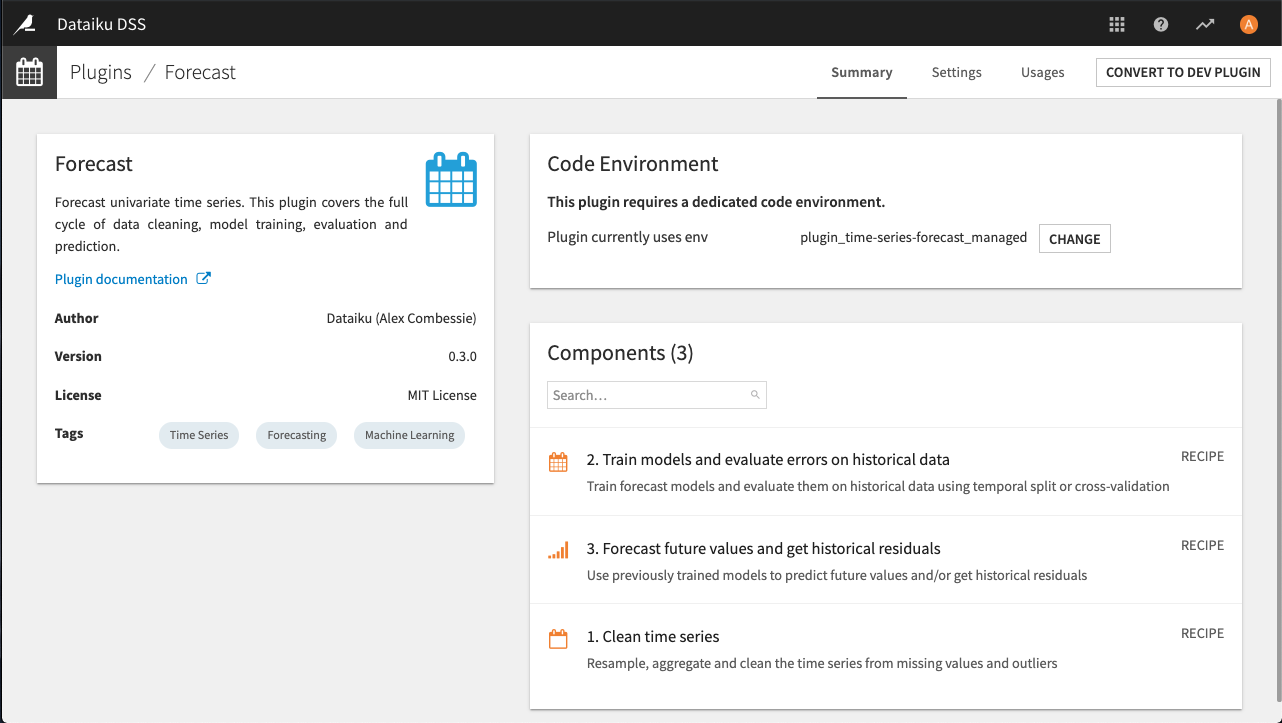Click the Dataiku DSS title text
Screen dimensions: 1282x723
[x=102, y=24]
